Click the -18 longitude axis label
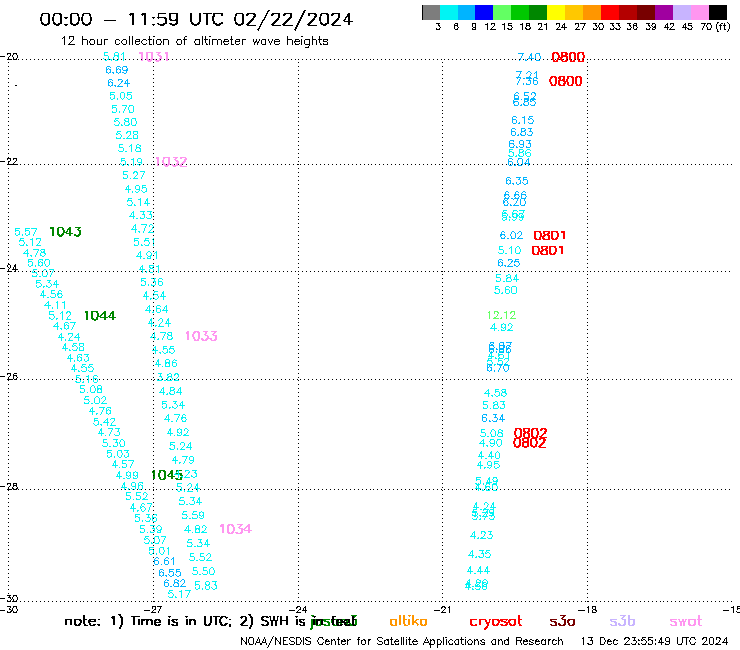The width and height of the screenshot is (740, 650). coord(588,610)
